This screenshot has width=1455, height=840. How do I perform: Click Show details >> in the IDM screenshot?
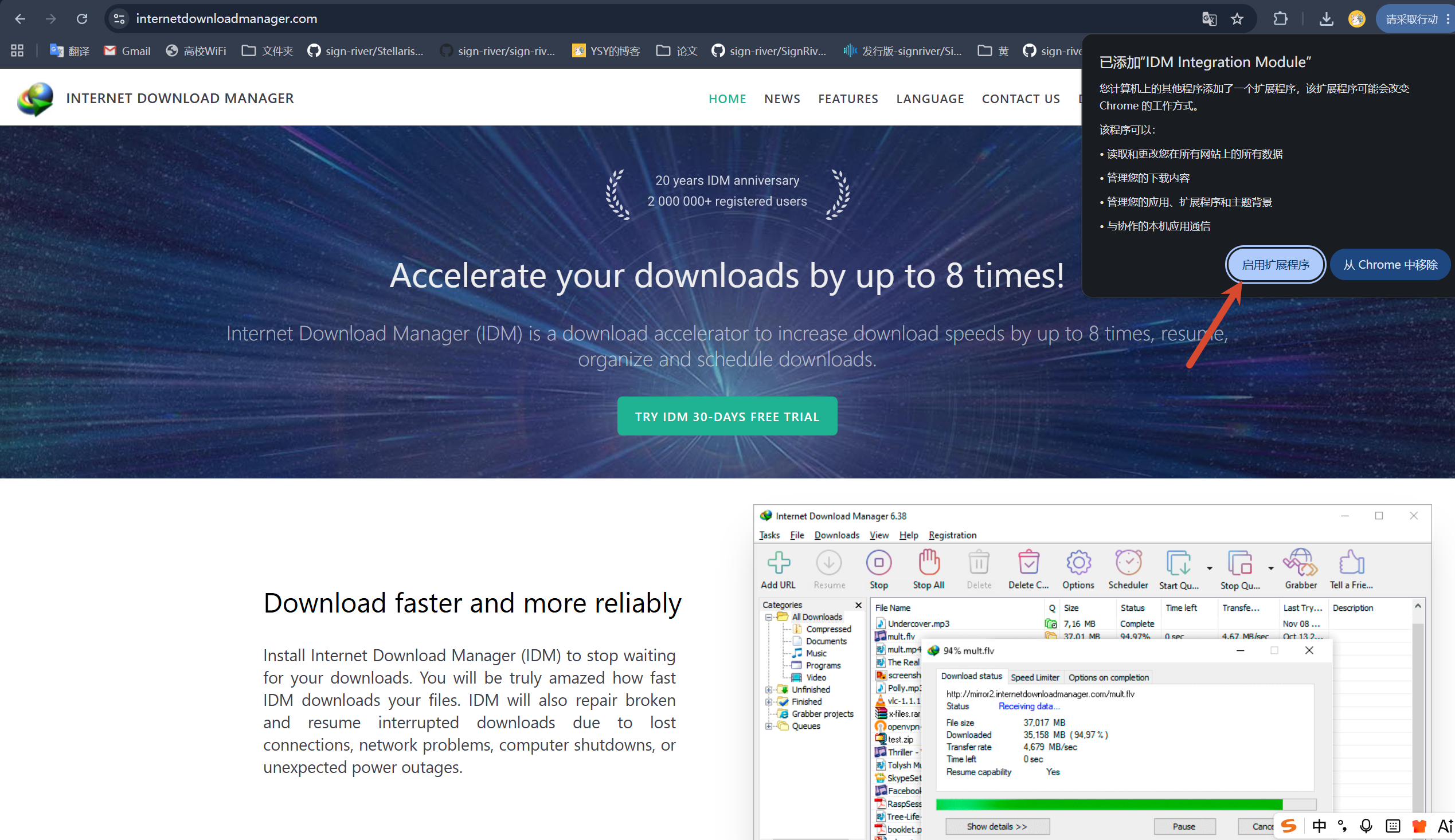(x=997, y=826)
